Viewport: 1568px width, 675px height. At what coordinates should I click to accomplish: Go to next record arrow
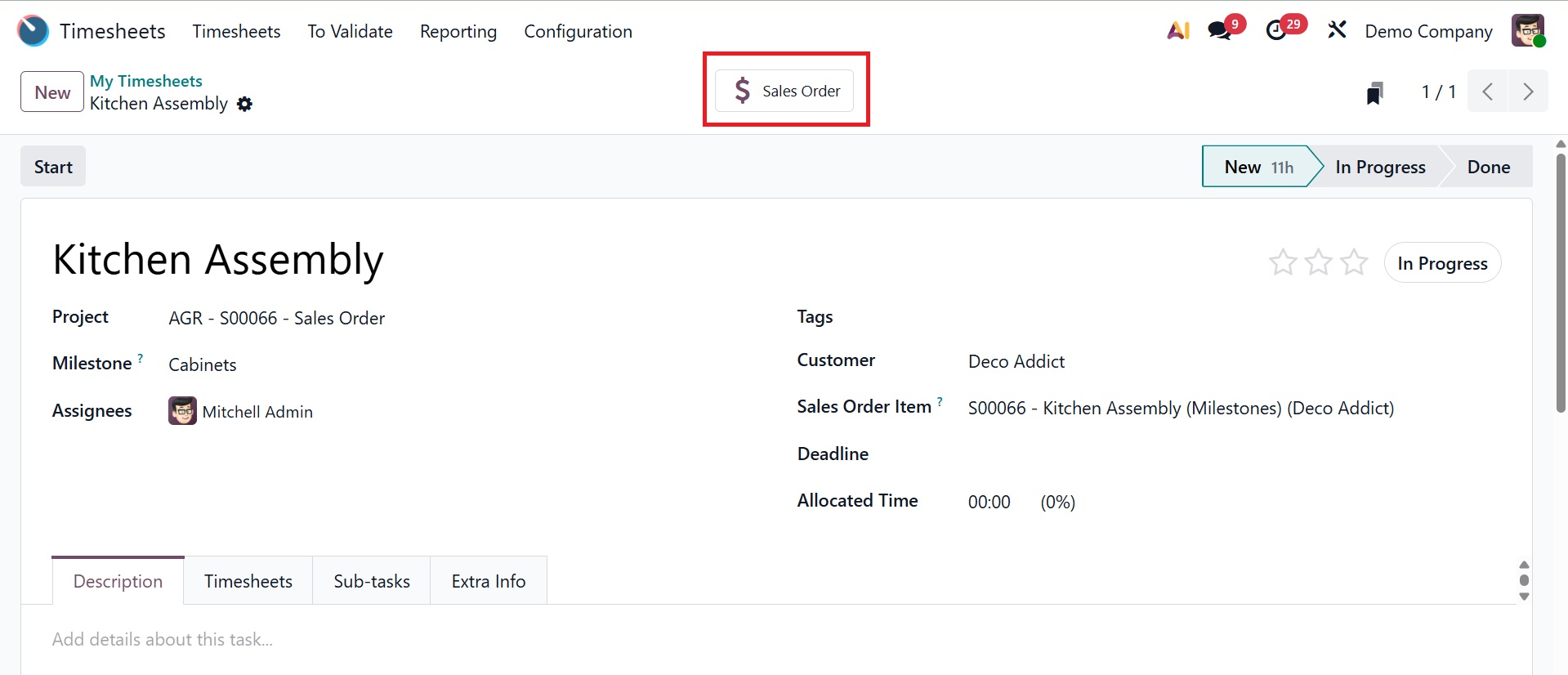1528,92
